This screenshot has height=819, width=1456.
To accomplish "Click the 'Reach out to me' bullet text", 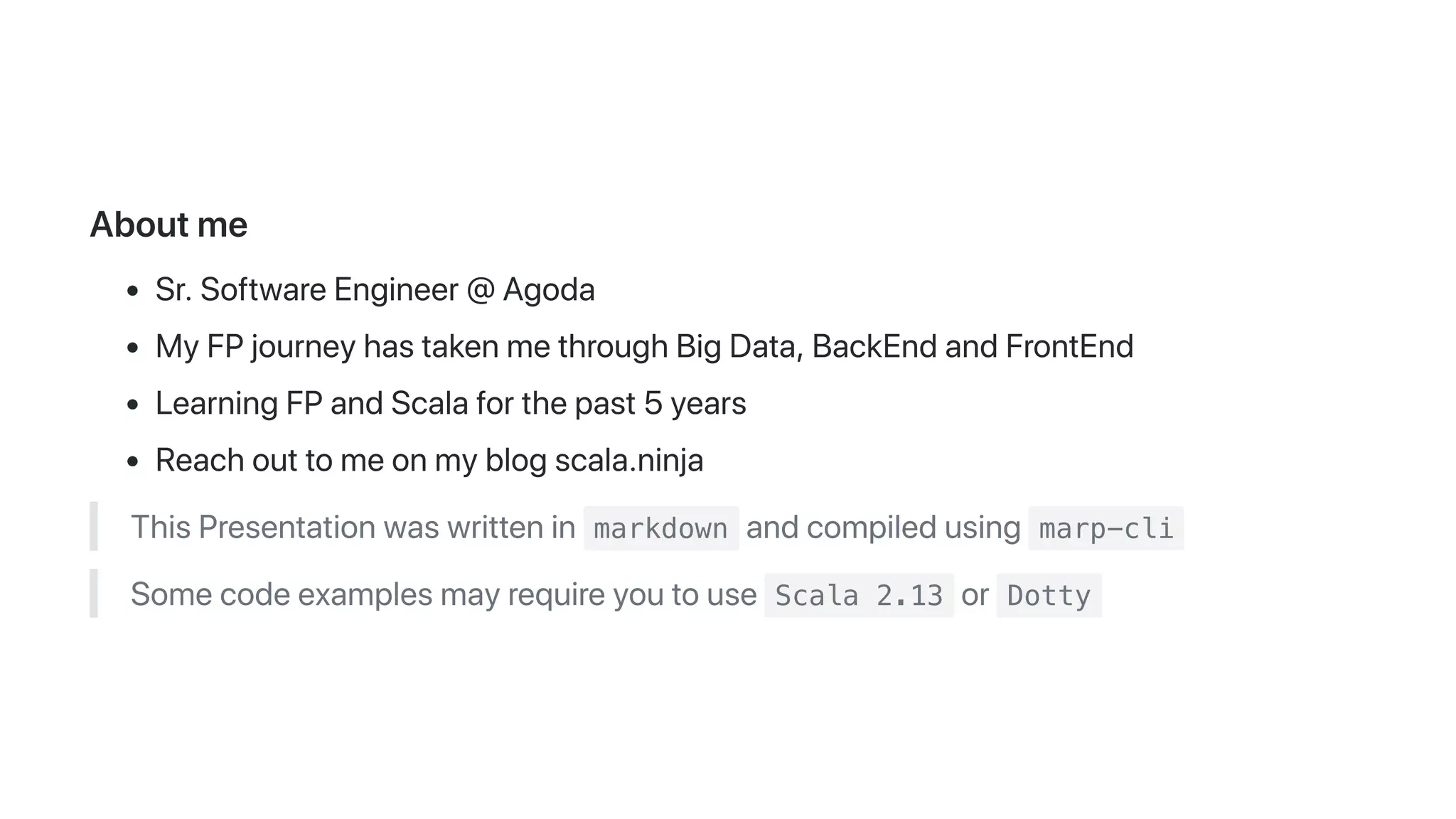I will [429, 461].
